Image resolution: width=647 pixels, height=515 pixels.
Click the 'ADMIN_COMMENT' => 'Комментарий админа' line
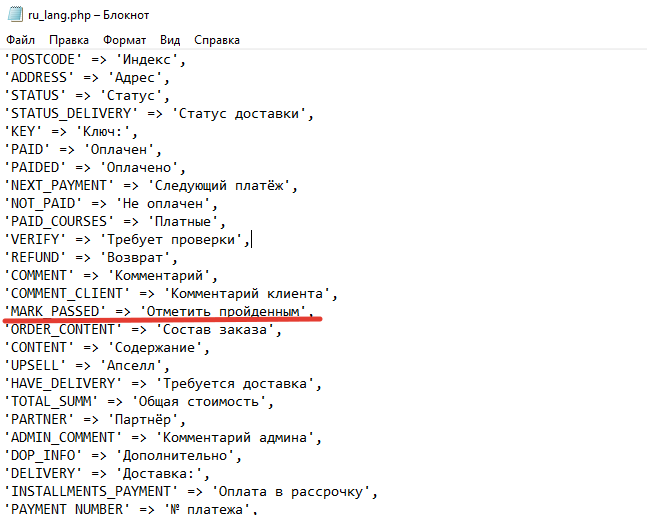(x=163, y=437)
